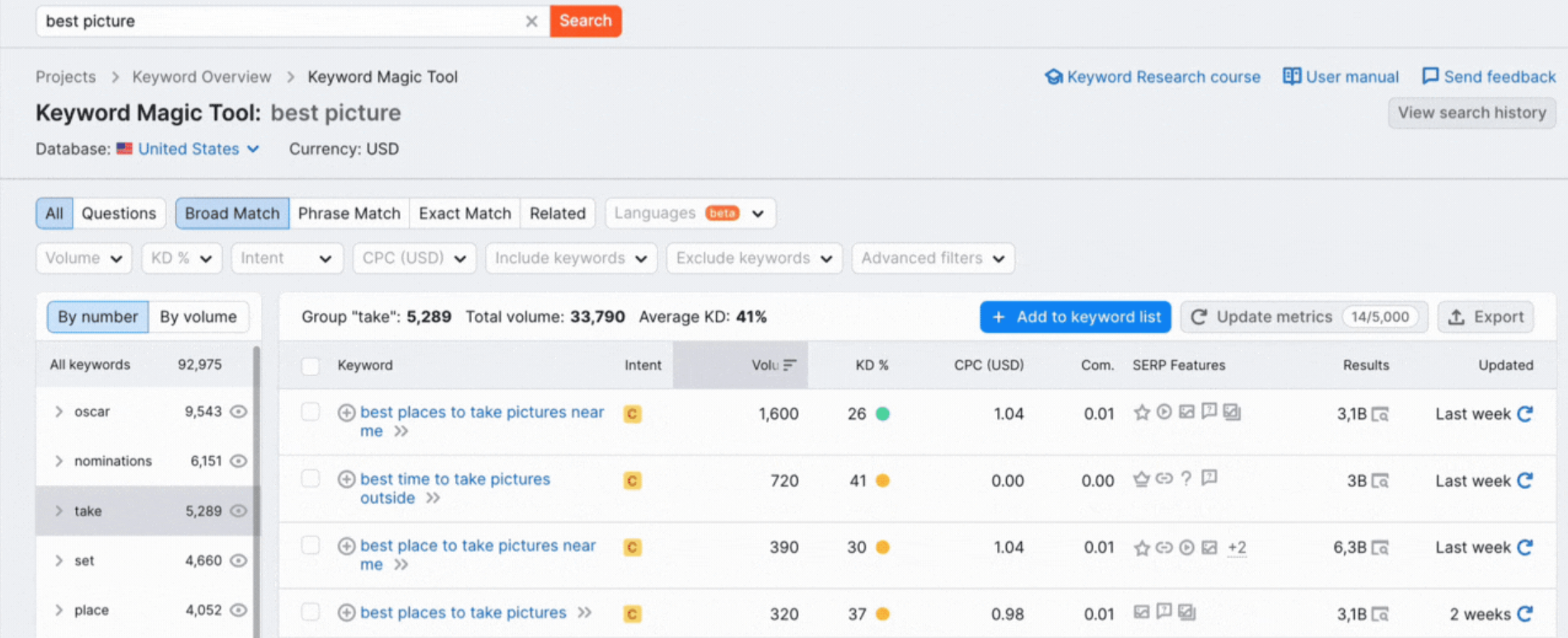This screenshot has width=1568, height=638.
Task: View SERP icon for 3B results row
Action: click(1380, 481)
